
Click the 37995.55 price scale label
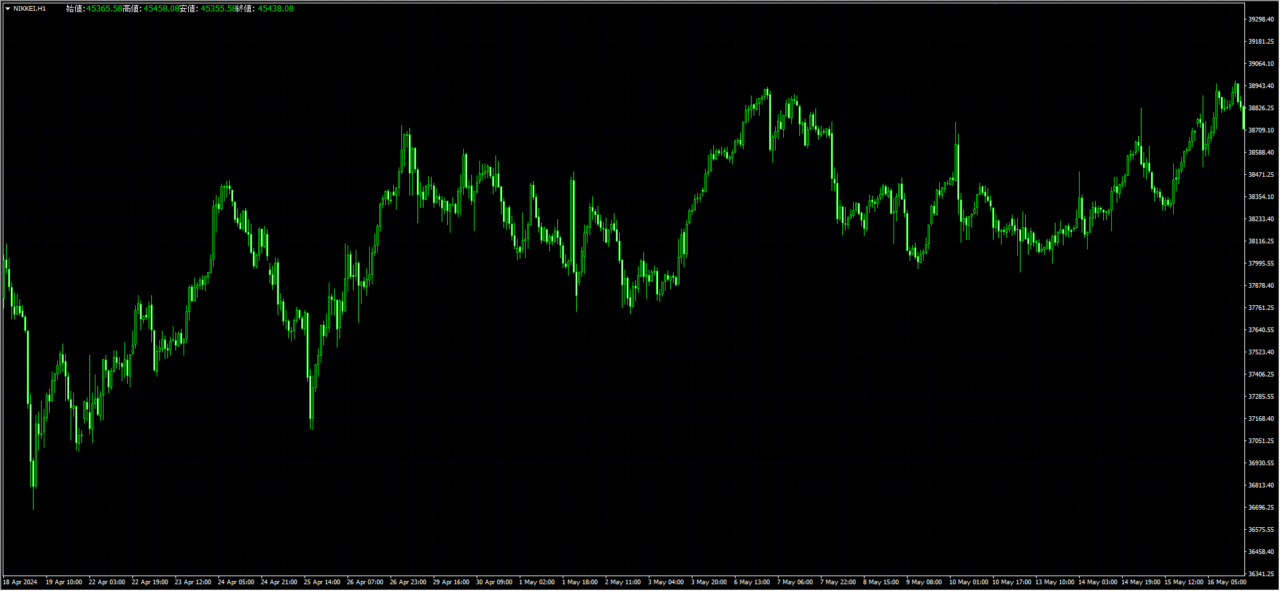point(1261,263)
